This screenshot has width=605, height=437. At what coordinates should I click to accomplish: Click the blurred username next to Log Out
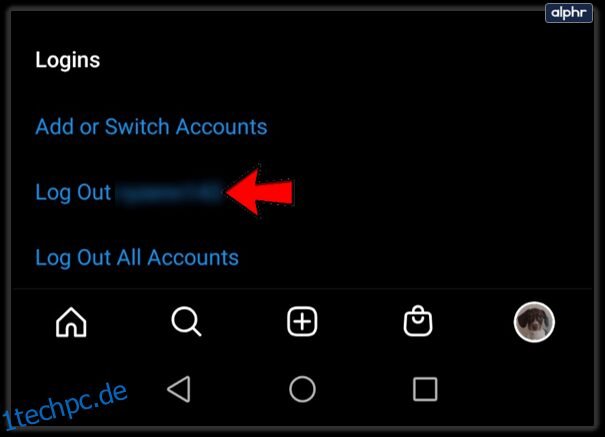(x=169, y=192)
